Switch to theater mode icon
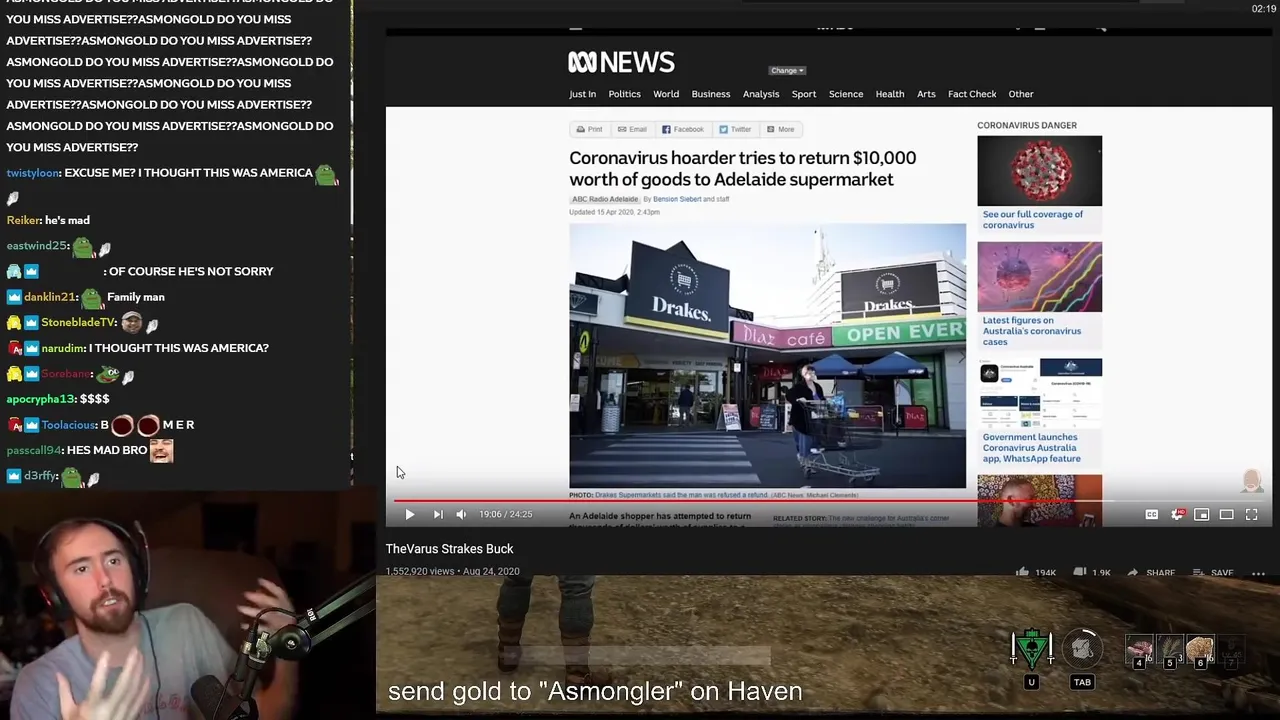Screen dimensions: 1280x720 [1227, 514]
